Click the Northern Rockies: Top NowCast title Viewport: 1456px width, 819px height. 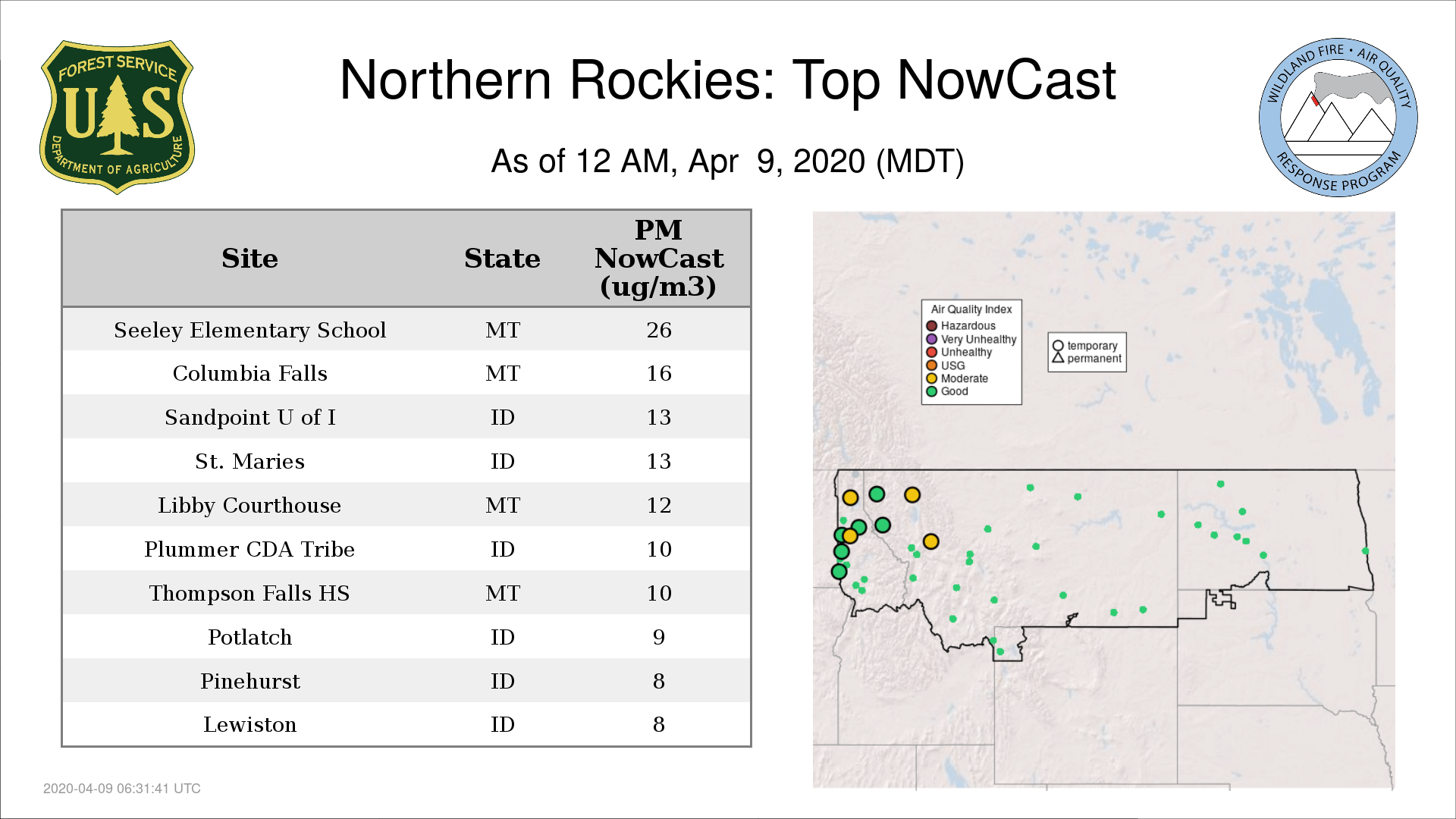tap(727, 80)
